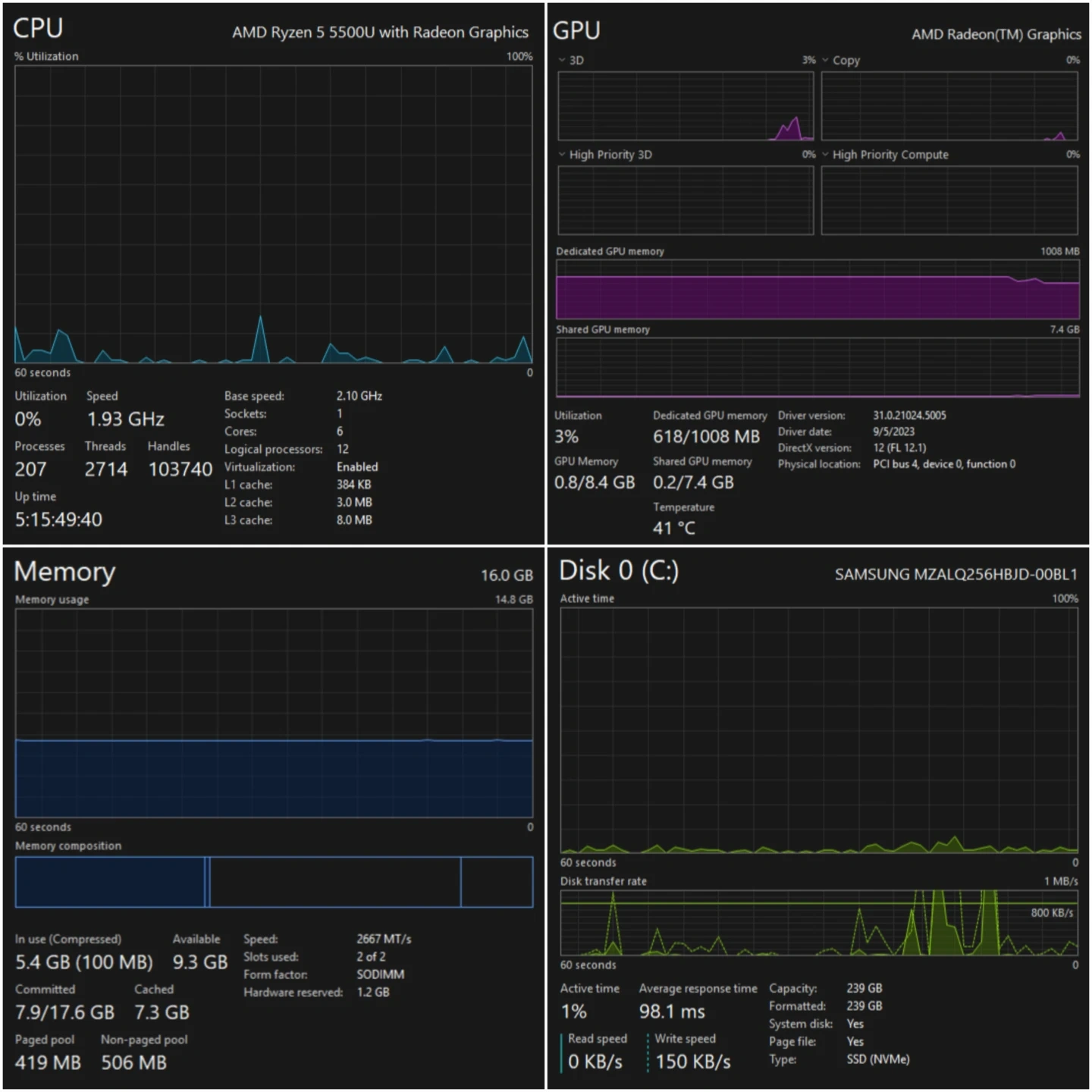Expand the High Priority Compute engine selector
Image resolution: width=1092 pixels, height=1092 pixels.
pos(825,155)
